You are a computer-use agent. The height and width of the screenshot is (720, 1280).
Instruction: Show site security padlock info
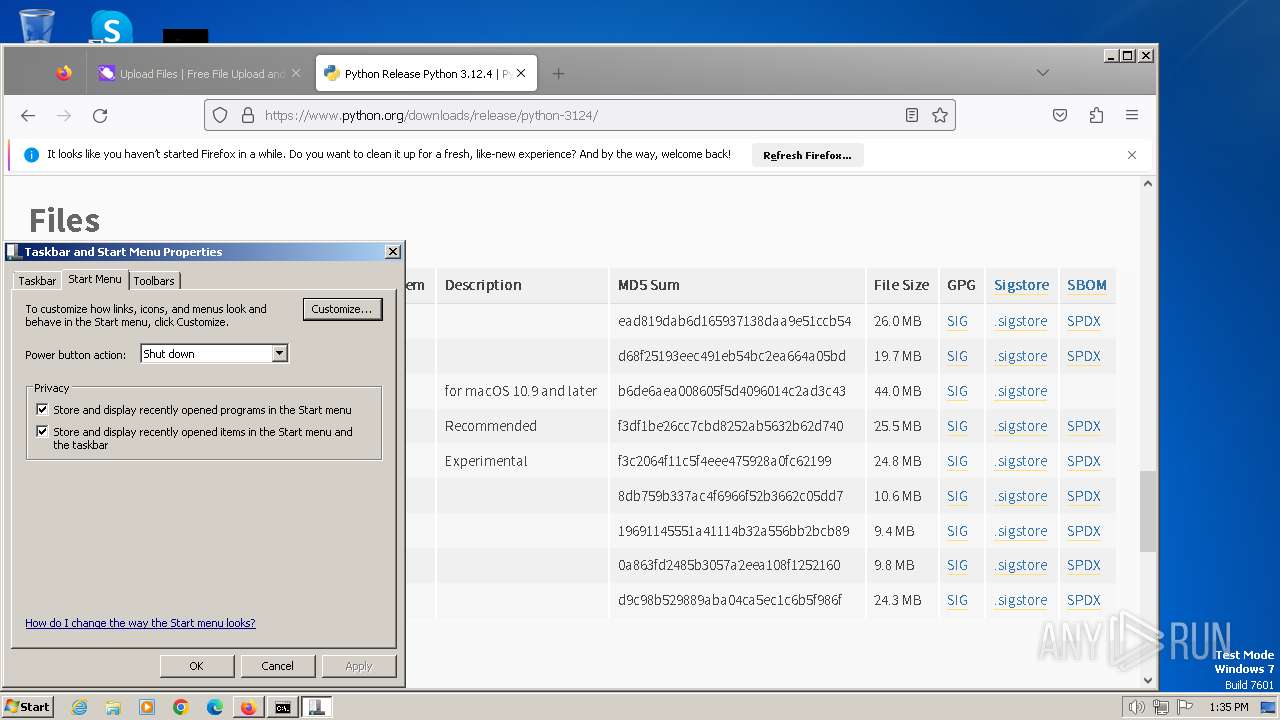pyautogui.click(x=248, y=115)
